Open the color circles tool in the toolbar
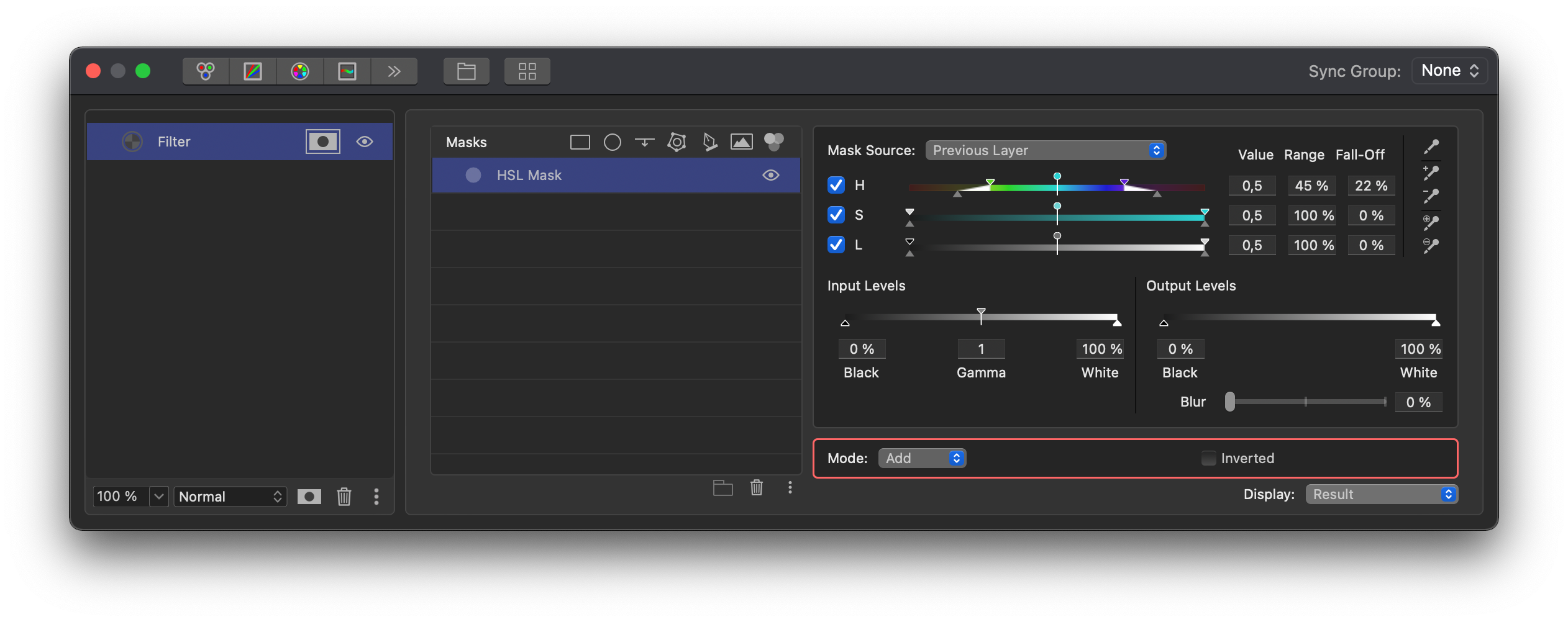This screenshot has width=1568, height=622. tap(206, 71)
